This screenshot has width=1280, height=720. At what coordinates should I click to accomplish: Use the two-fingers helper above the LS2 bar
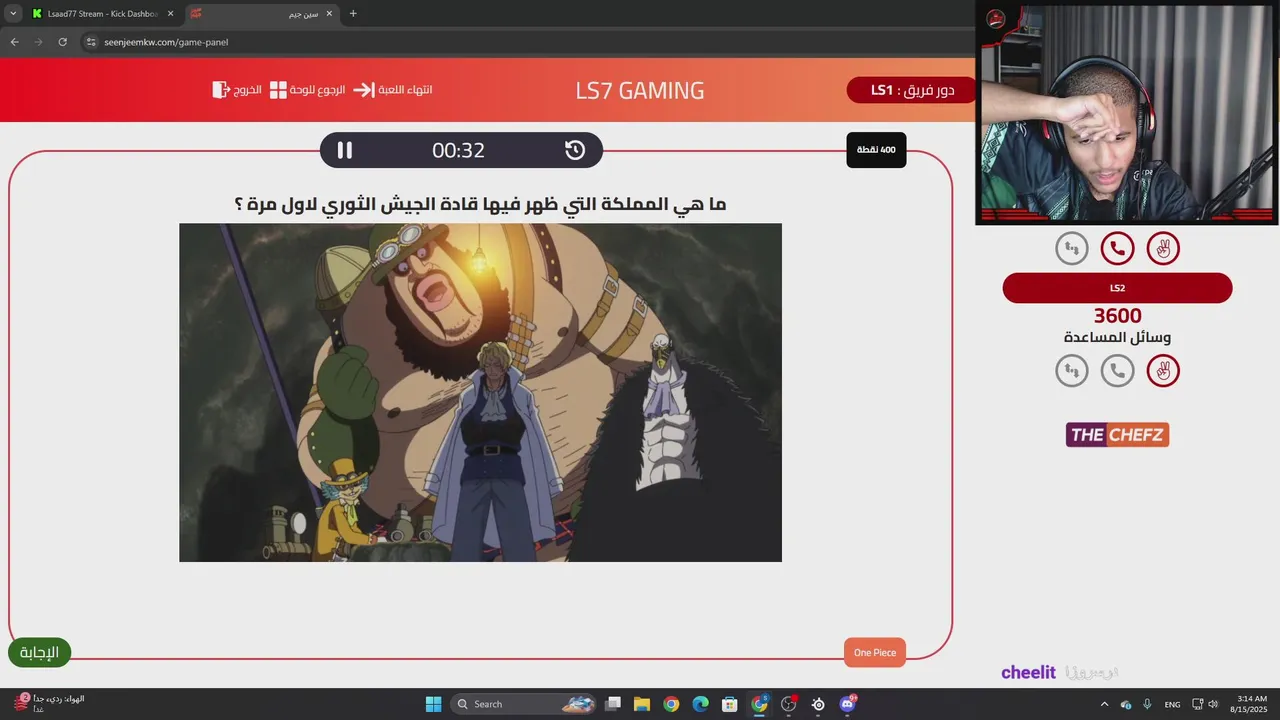click(x=1163, y=248)
